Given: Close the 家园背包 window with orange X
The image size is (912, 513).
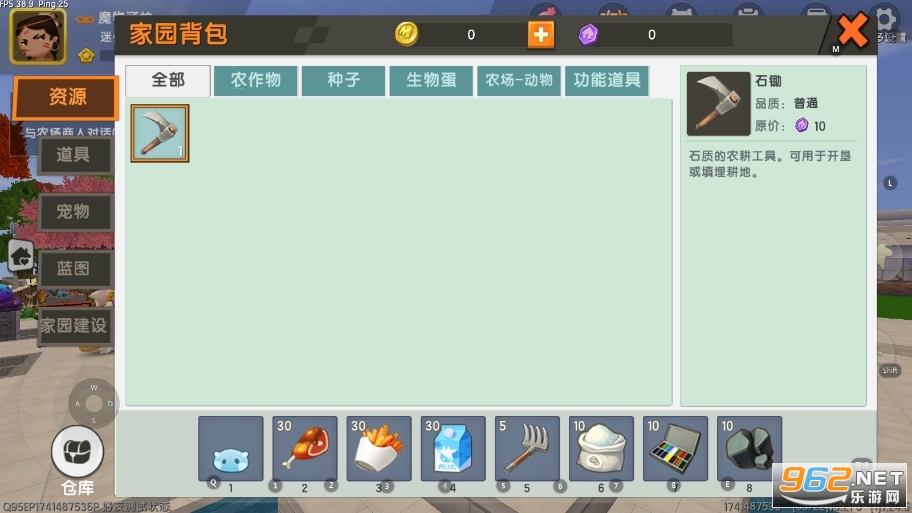Looking at the screenshot, I should click(x=852, y=32).
